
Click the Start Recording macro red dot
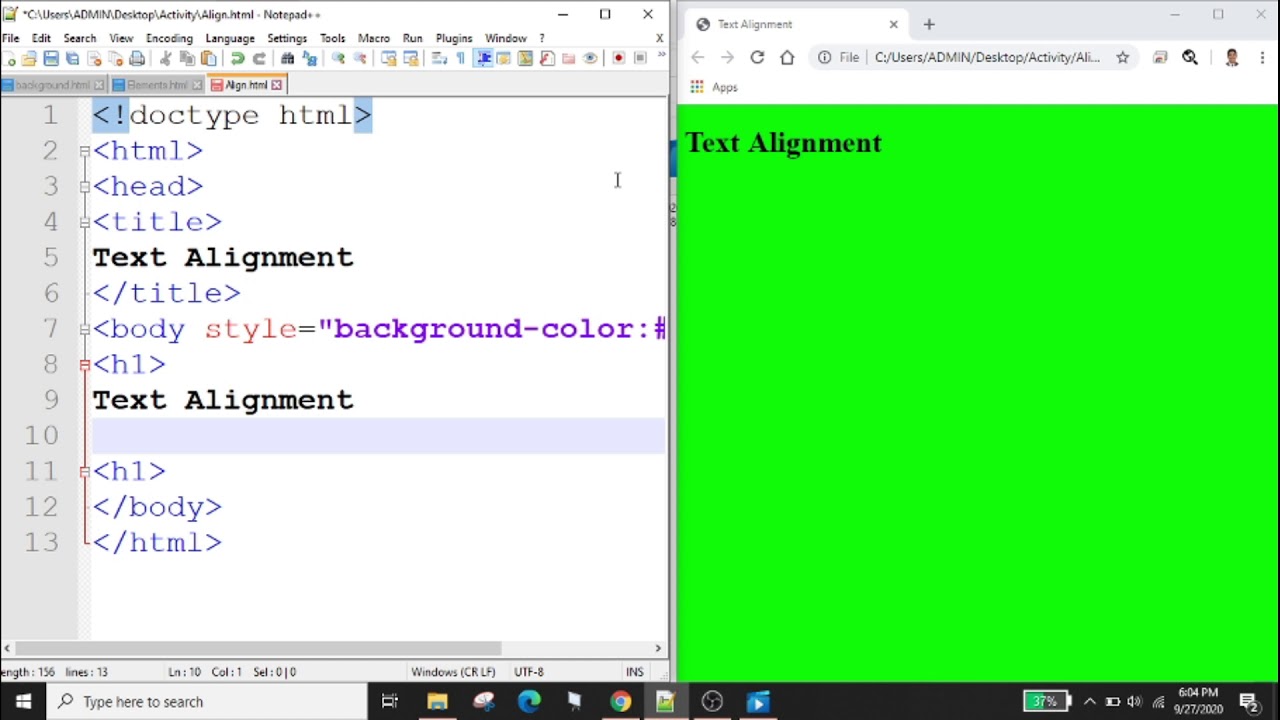point(618,58)
